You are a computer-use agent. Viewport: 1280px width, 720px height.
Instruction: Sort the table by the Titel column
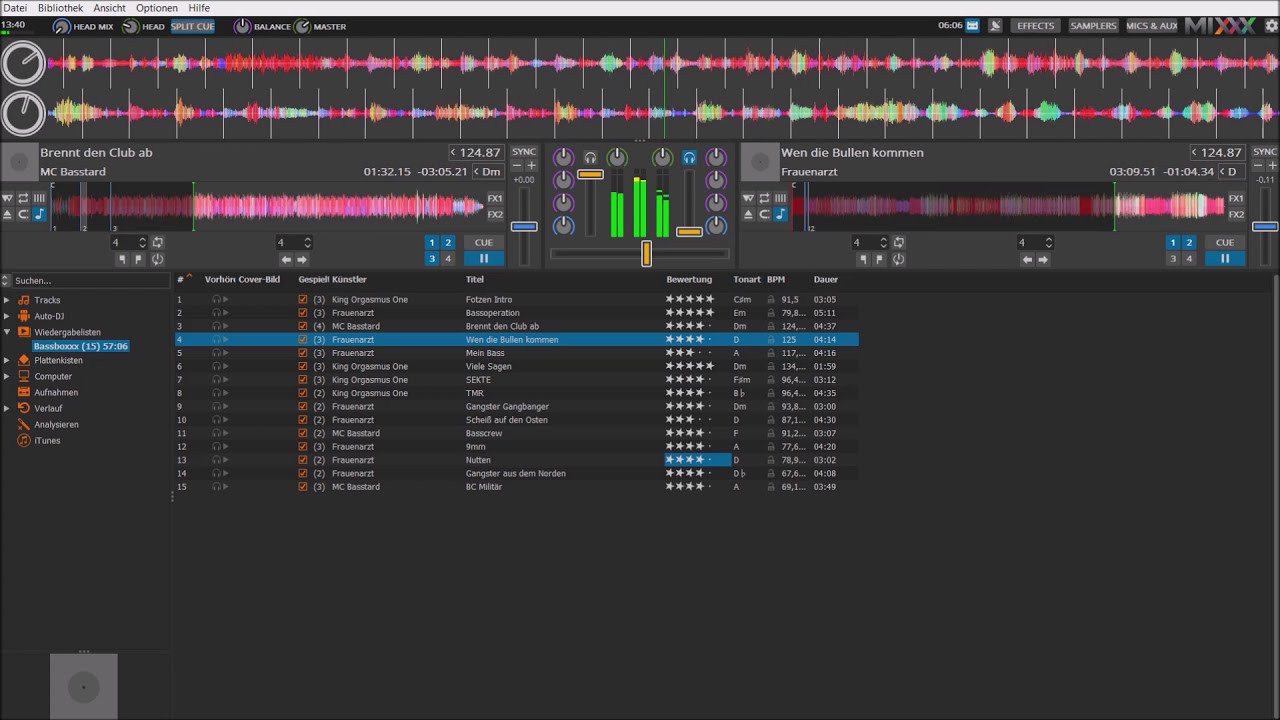pos(475,280)
